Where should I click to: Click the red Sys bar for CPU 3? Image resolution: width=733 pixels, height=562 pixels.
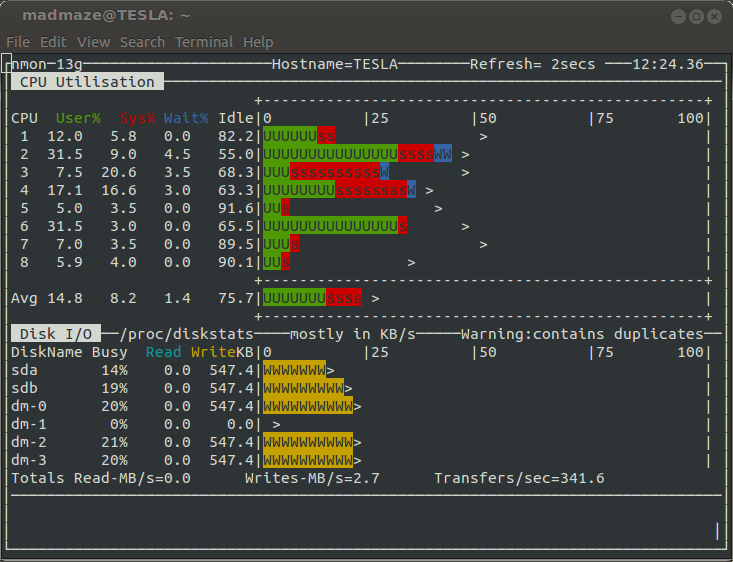[335, 173]
